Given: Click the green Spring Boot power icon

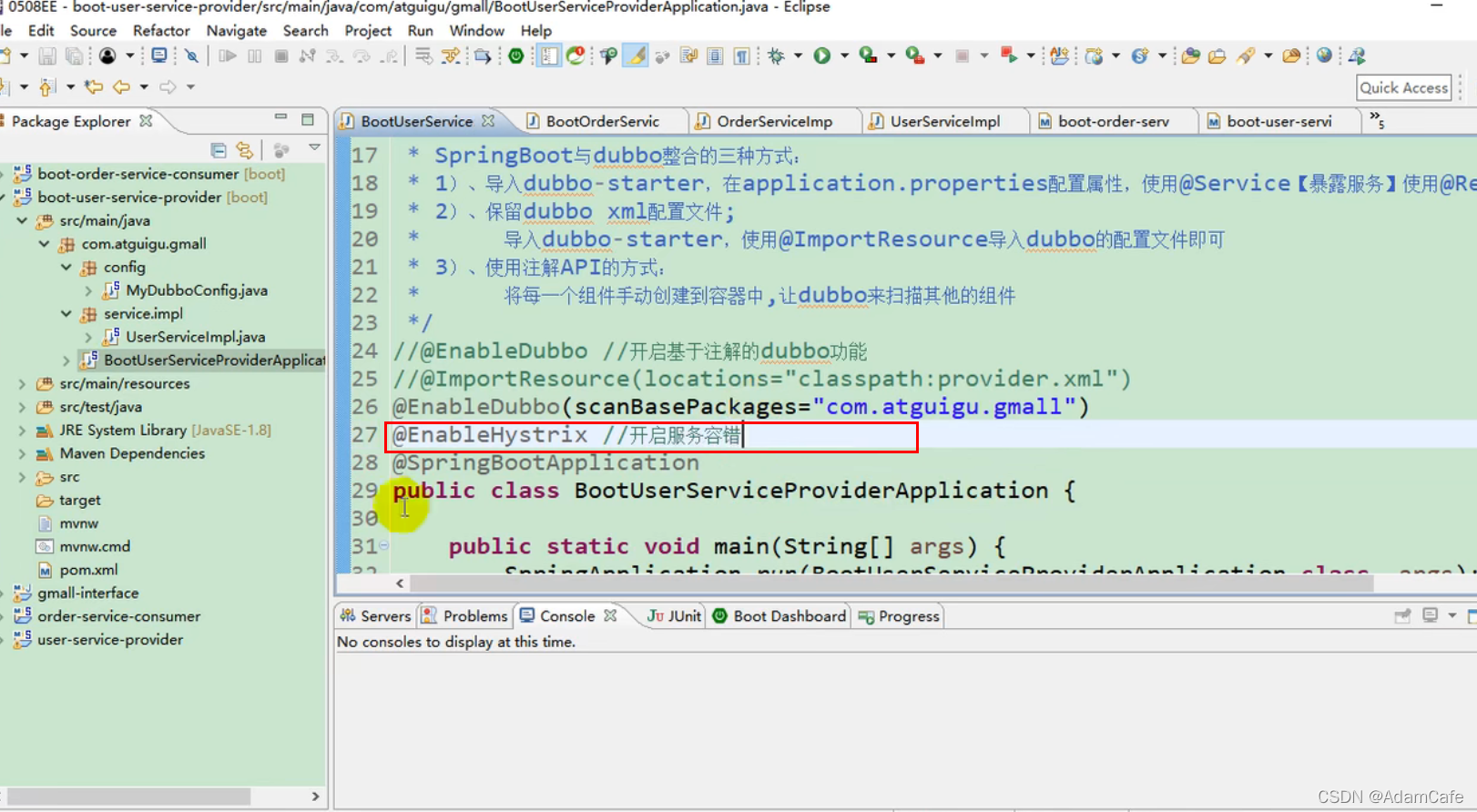Looking at the screenshot, I should [516, 56].
